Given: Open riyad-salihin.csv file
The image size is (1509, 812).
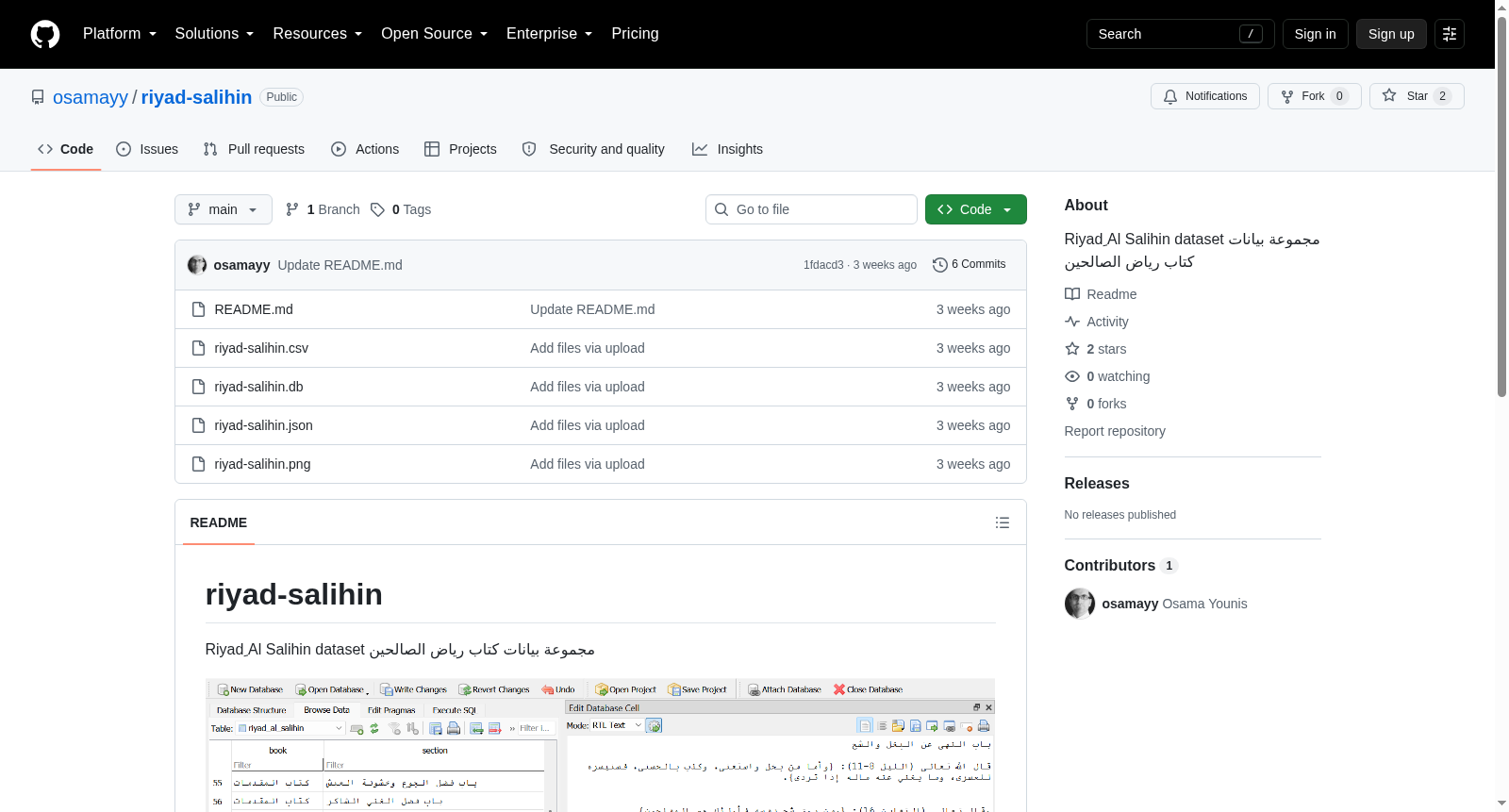Looking at the screenshot, I should pos(261,348).
